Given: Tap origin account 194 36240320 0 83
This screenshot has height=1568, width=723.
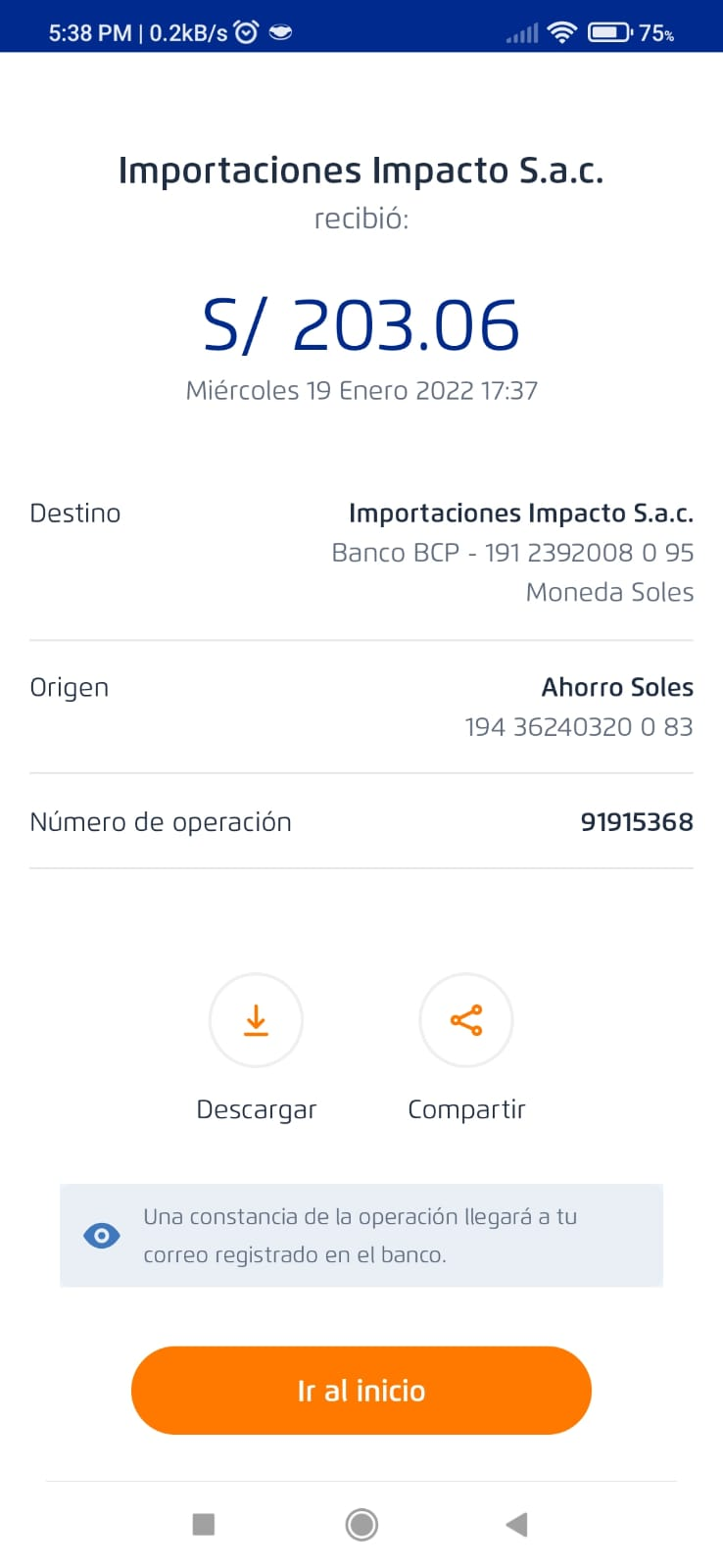Looking at the screenshot, I should [578, 727].
